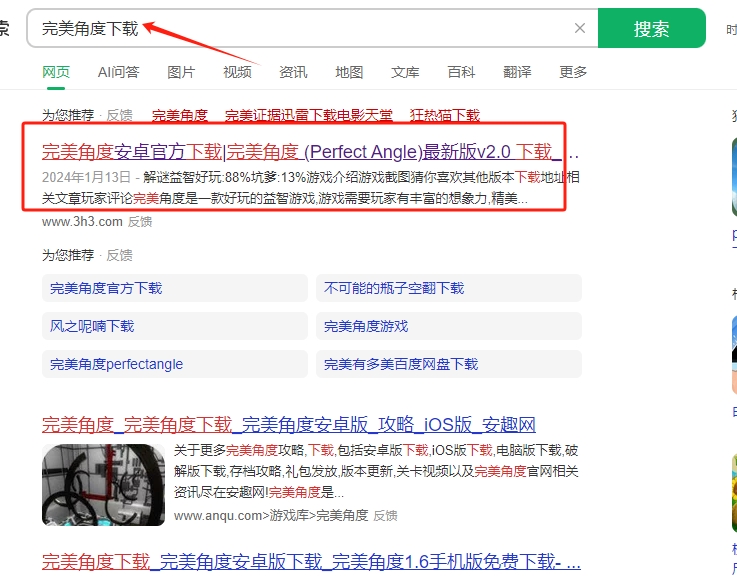Screen dimensions: 737x578
Task: Open suggestion 完美证据迅雷下载电影天堂
Action: point(308,115)
